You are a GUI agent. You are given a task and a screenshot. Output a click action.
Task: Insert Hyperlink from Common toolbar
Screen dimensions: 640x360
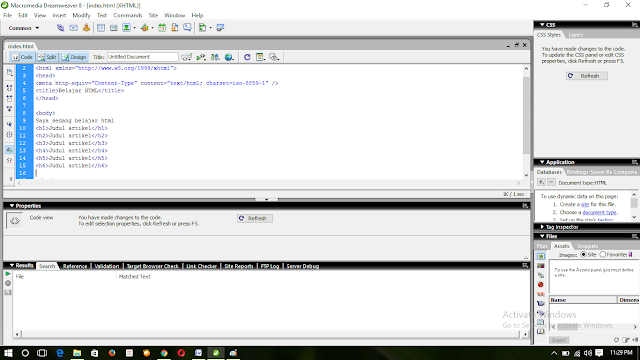coord(60,28)
